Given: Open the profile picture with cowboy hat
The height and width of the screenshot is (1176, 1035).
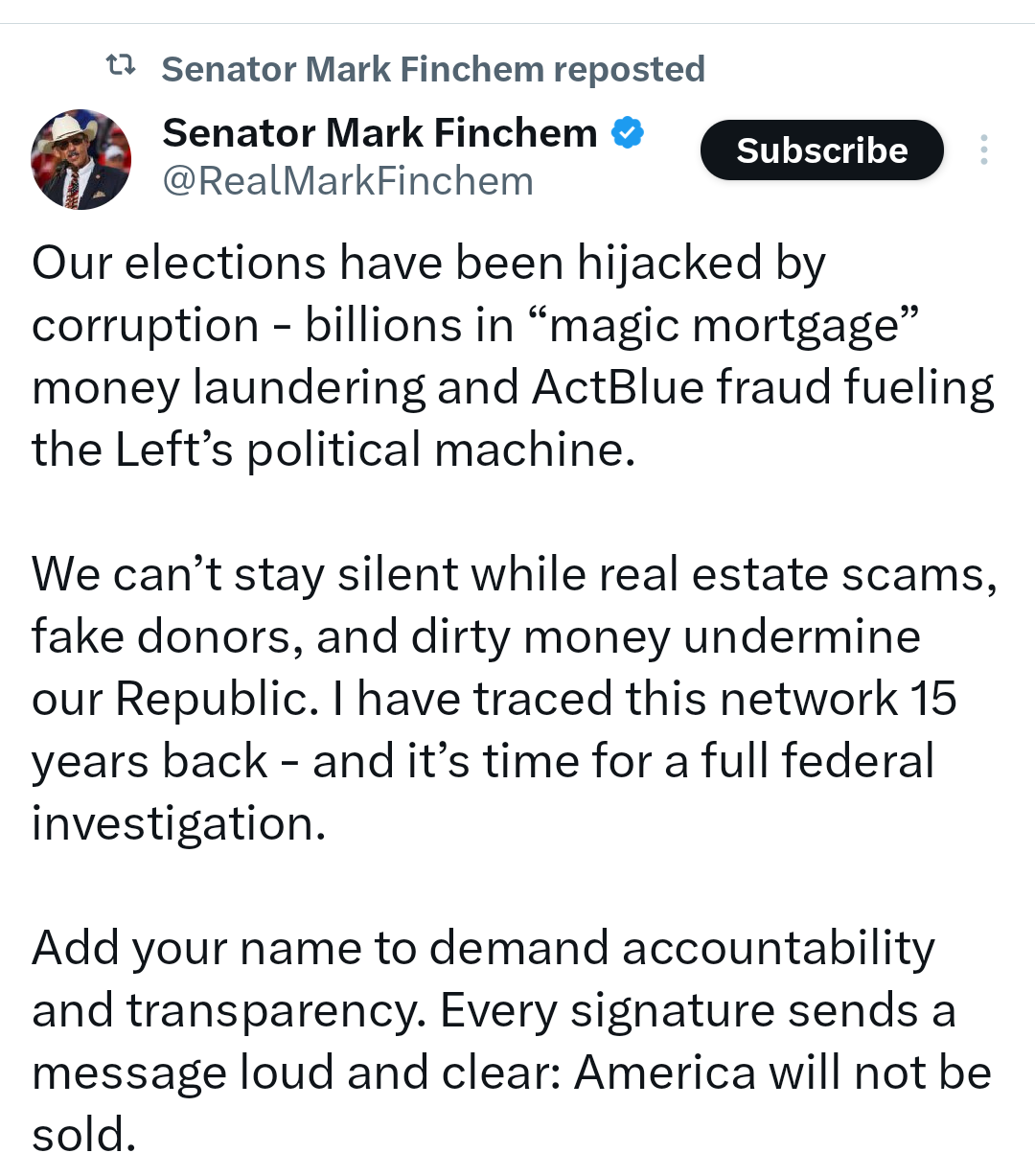Looking at the screenshot, I should pos(81,159).
